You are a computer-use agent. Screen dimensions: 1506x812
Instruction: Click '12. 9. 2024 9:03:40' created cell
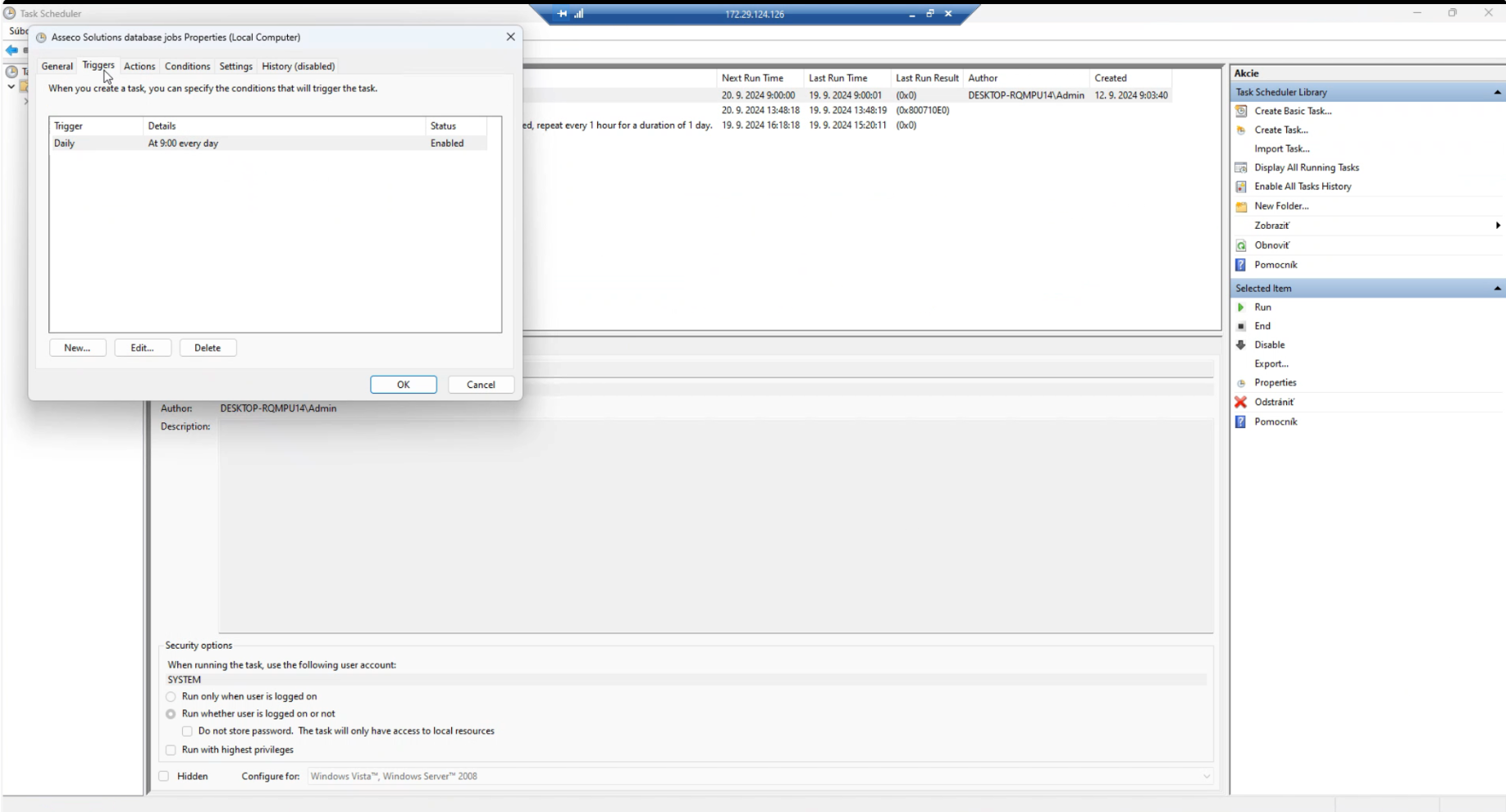click(x=1131, y=95)
